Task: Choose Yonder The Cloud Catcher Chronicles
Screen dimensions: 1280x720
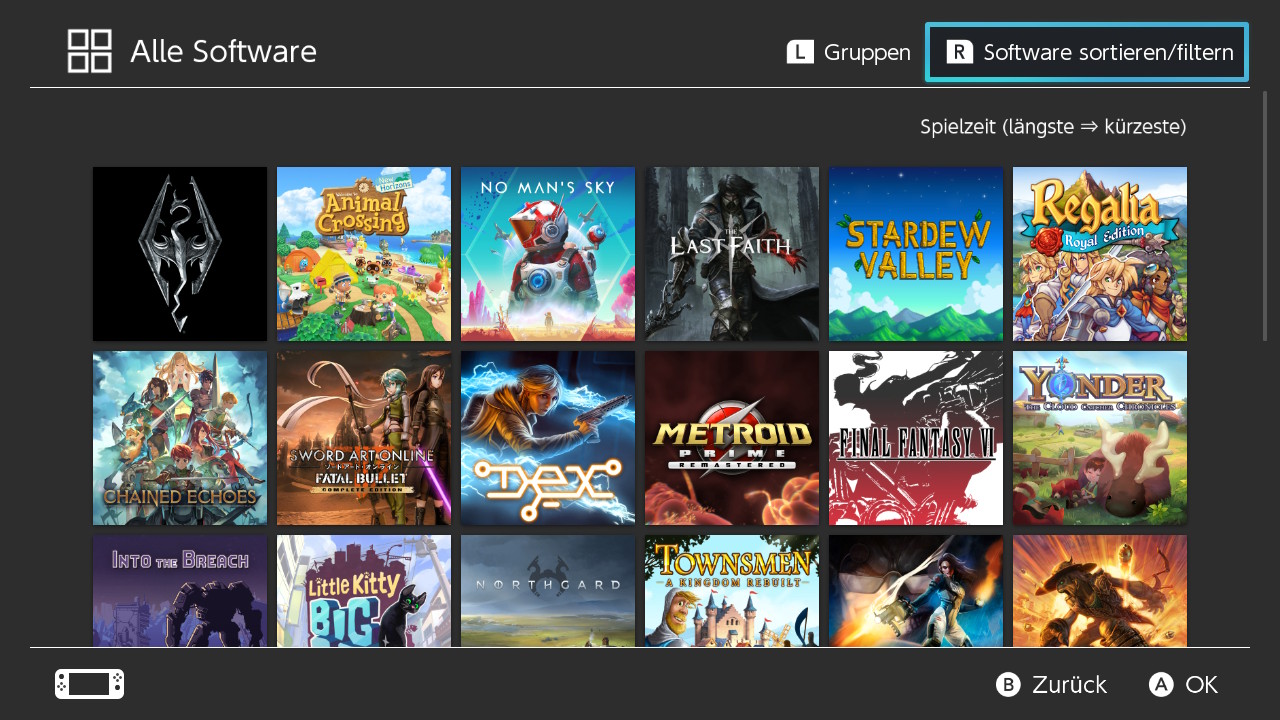Action: (x=1100, y=438)
